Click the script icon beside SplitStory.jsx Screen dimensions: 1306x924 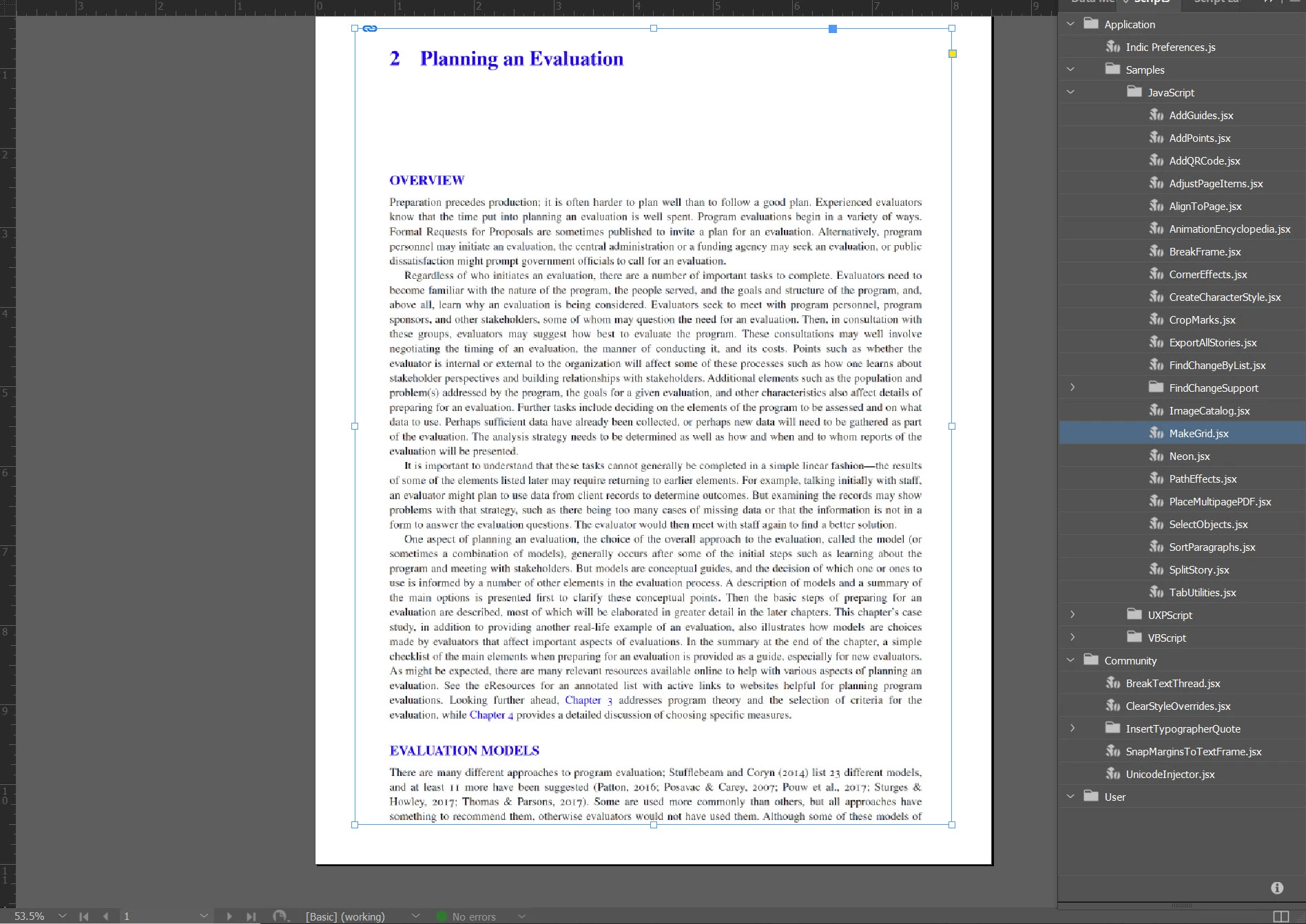[x=1156, y=569]
